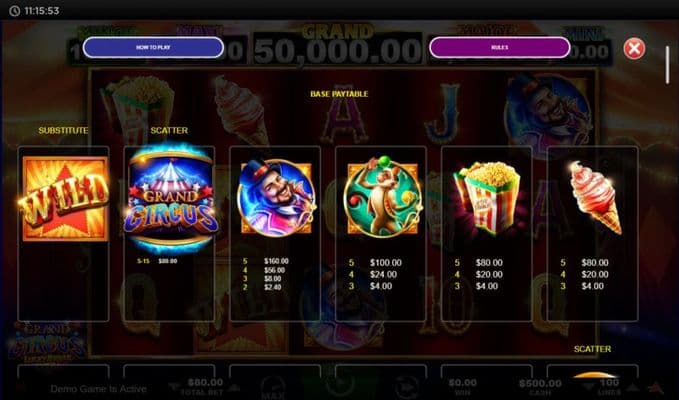Select the juggling monkey symbol
The height and width of the screenshot is (400, 679).
pyautogui.click(x=382, y=197)
